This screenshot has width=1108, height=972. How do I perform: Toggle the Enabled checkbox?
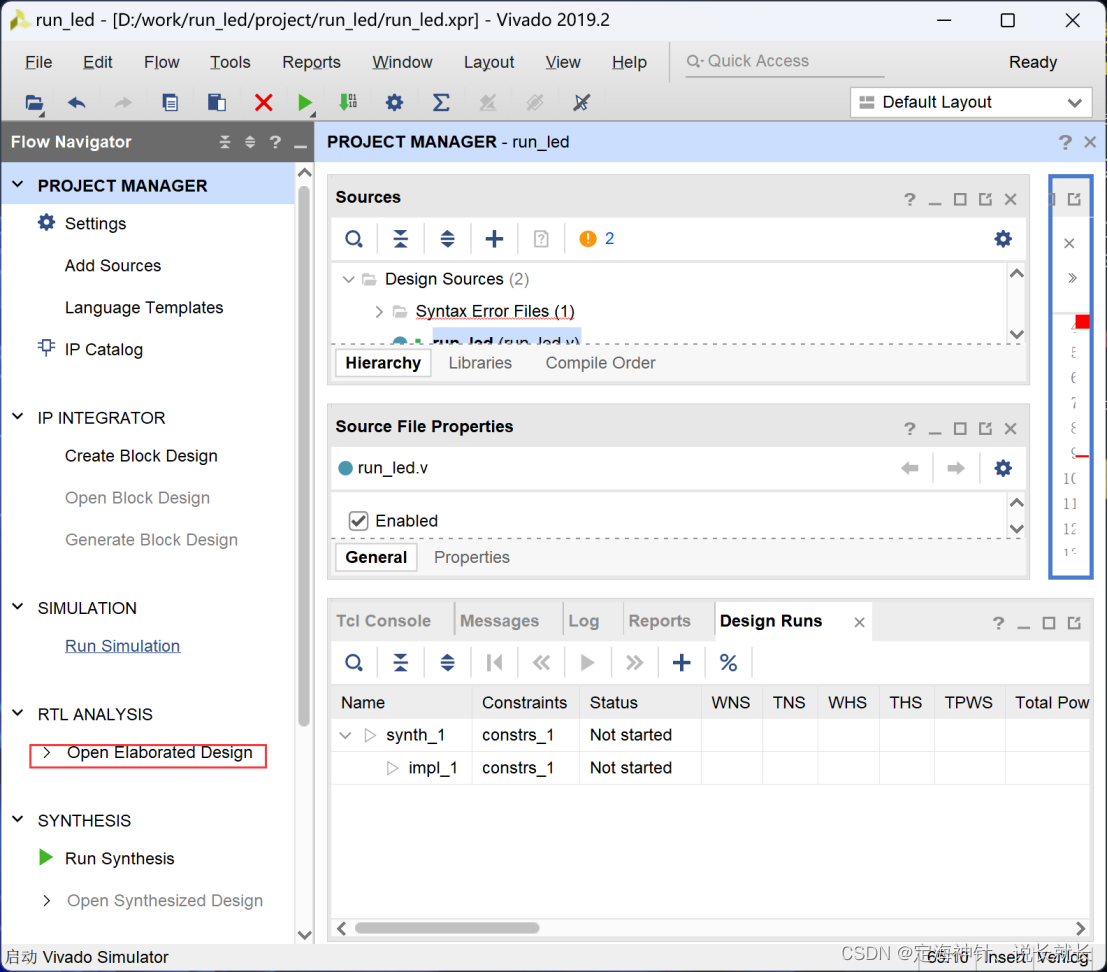pyautogui.click(x=358, y=521)
